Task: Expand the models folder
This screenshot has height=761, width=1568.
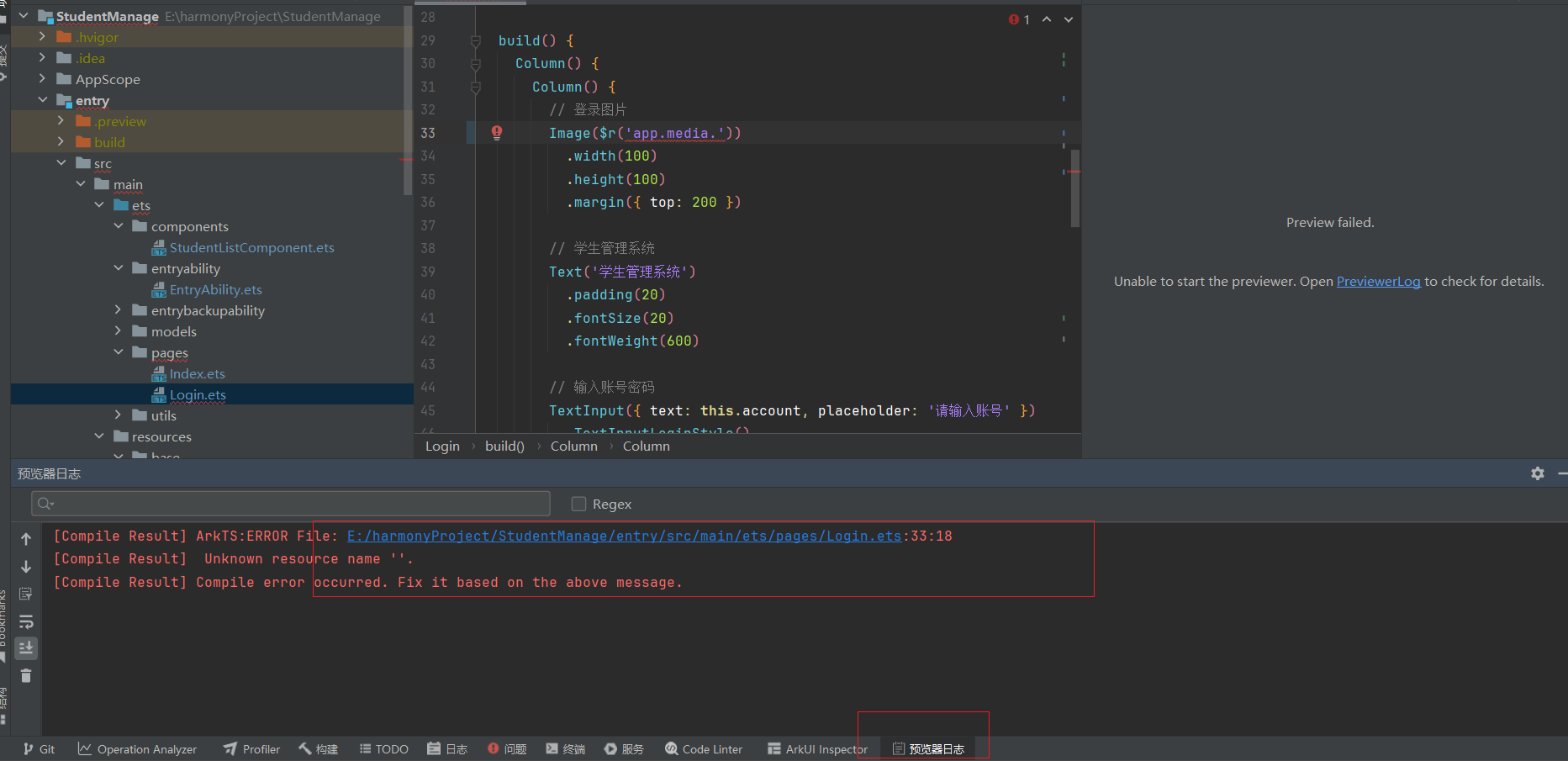Action: coord(119,330)
